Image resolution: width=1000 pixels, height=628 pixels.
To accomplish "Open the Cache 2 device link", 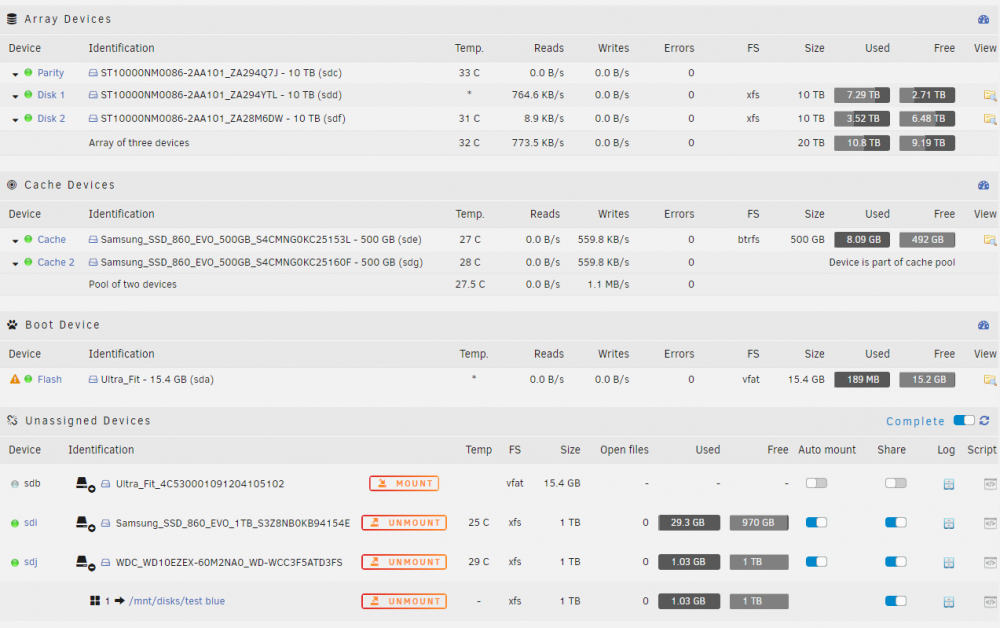I will coord(56,262).
